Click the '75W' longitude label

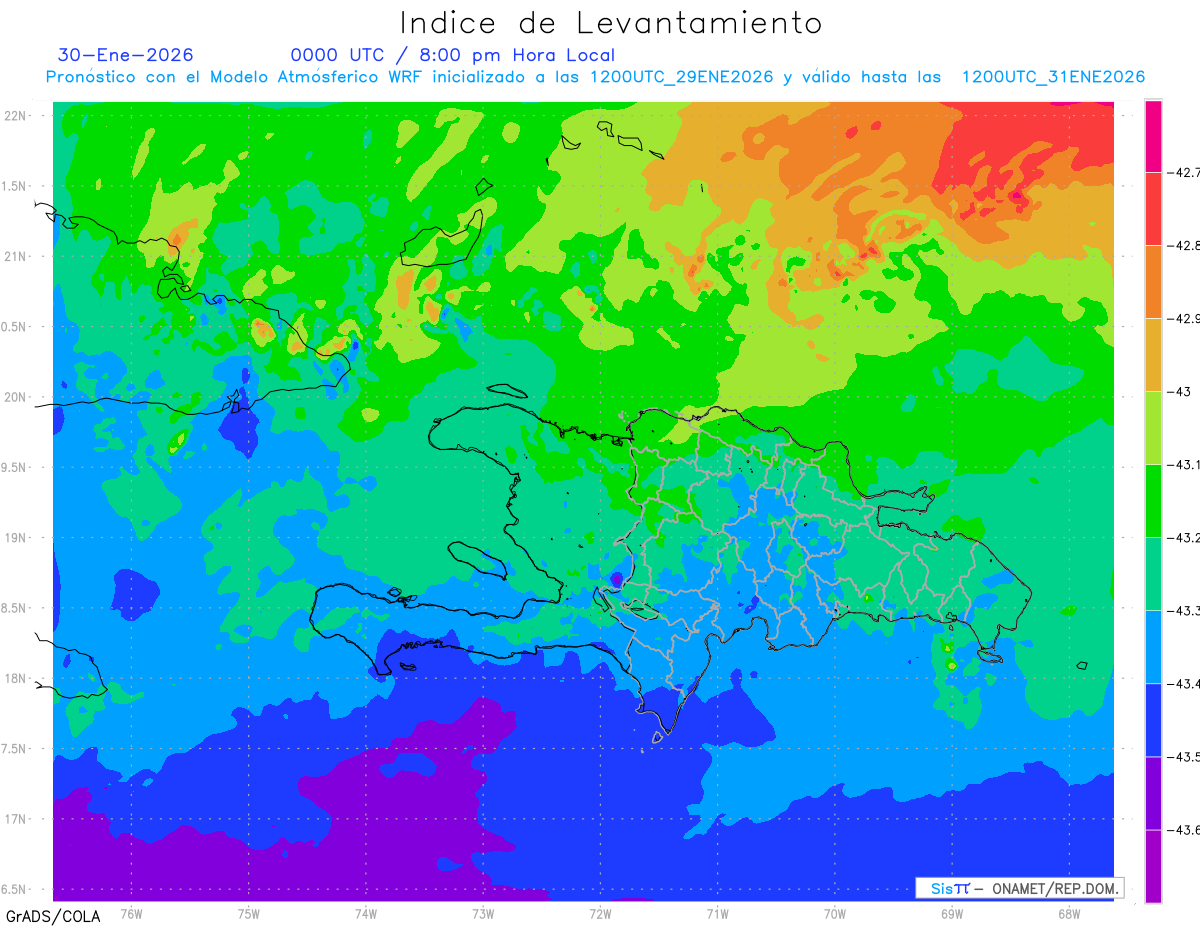[x=249, y=914]
